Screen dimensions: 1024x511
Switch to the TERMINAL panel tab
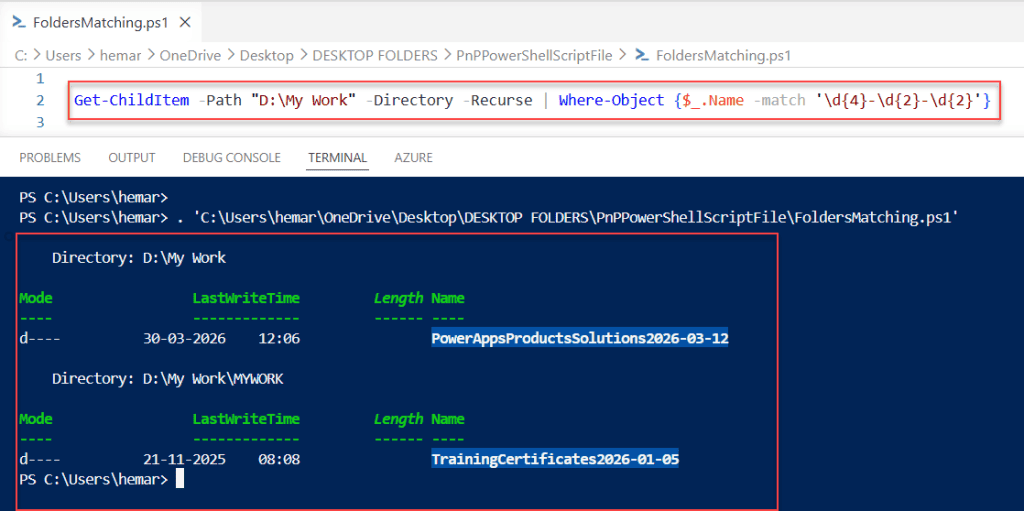pos(338,157)
